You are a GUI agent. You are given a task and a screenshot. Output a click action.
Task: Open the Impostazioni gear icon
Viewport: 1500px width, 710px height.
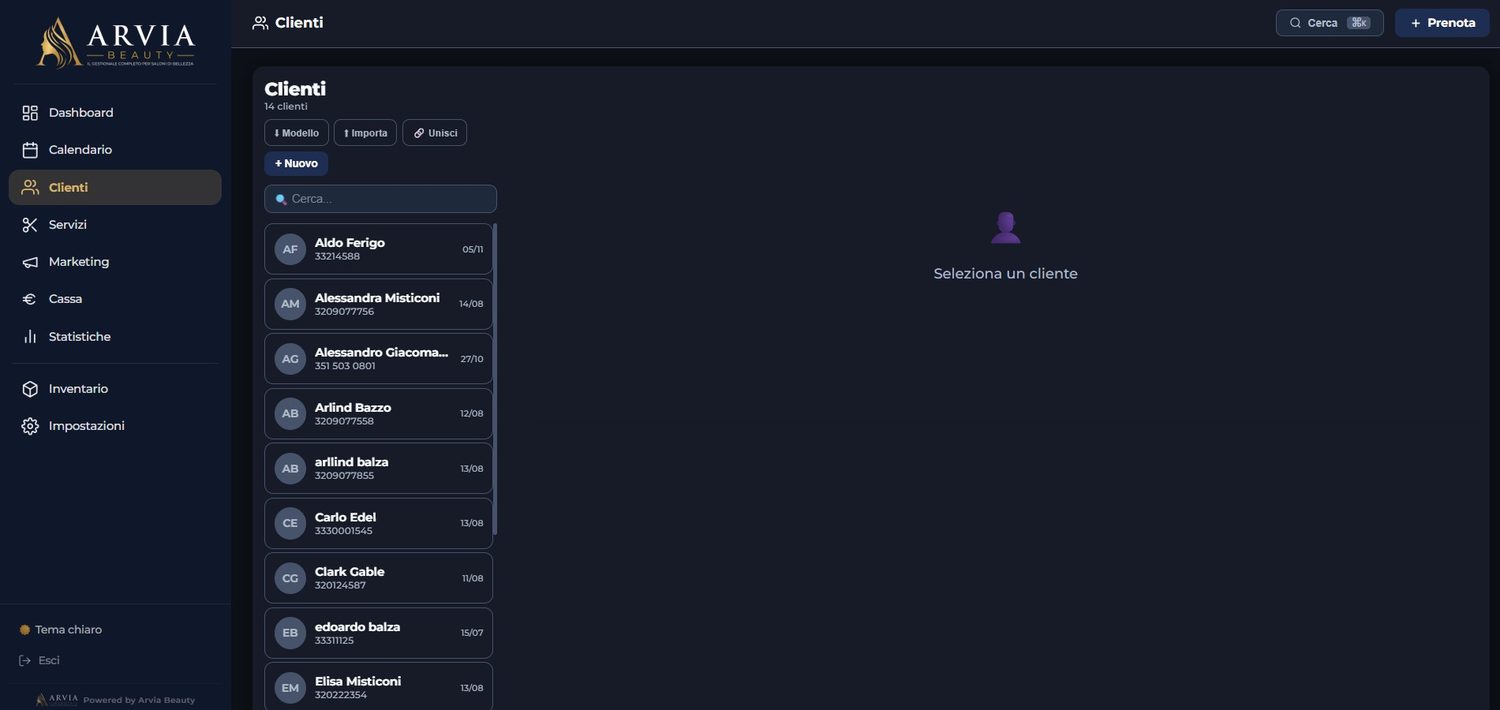click(30, 426)
